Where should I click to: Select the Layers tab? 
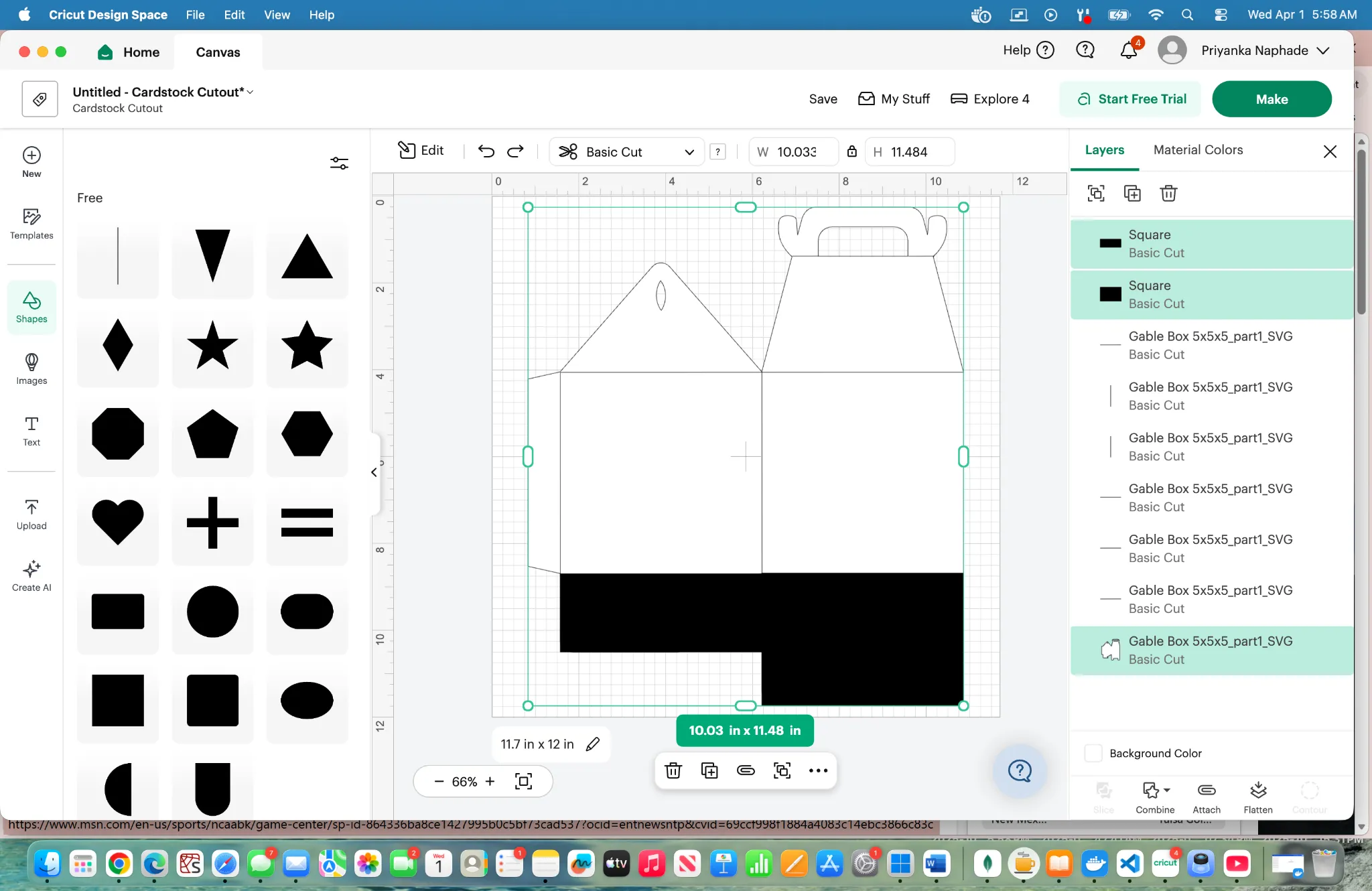coord(1105,150)
